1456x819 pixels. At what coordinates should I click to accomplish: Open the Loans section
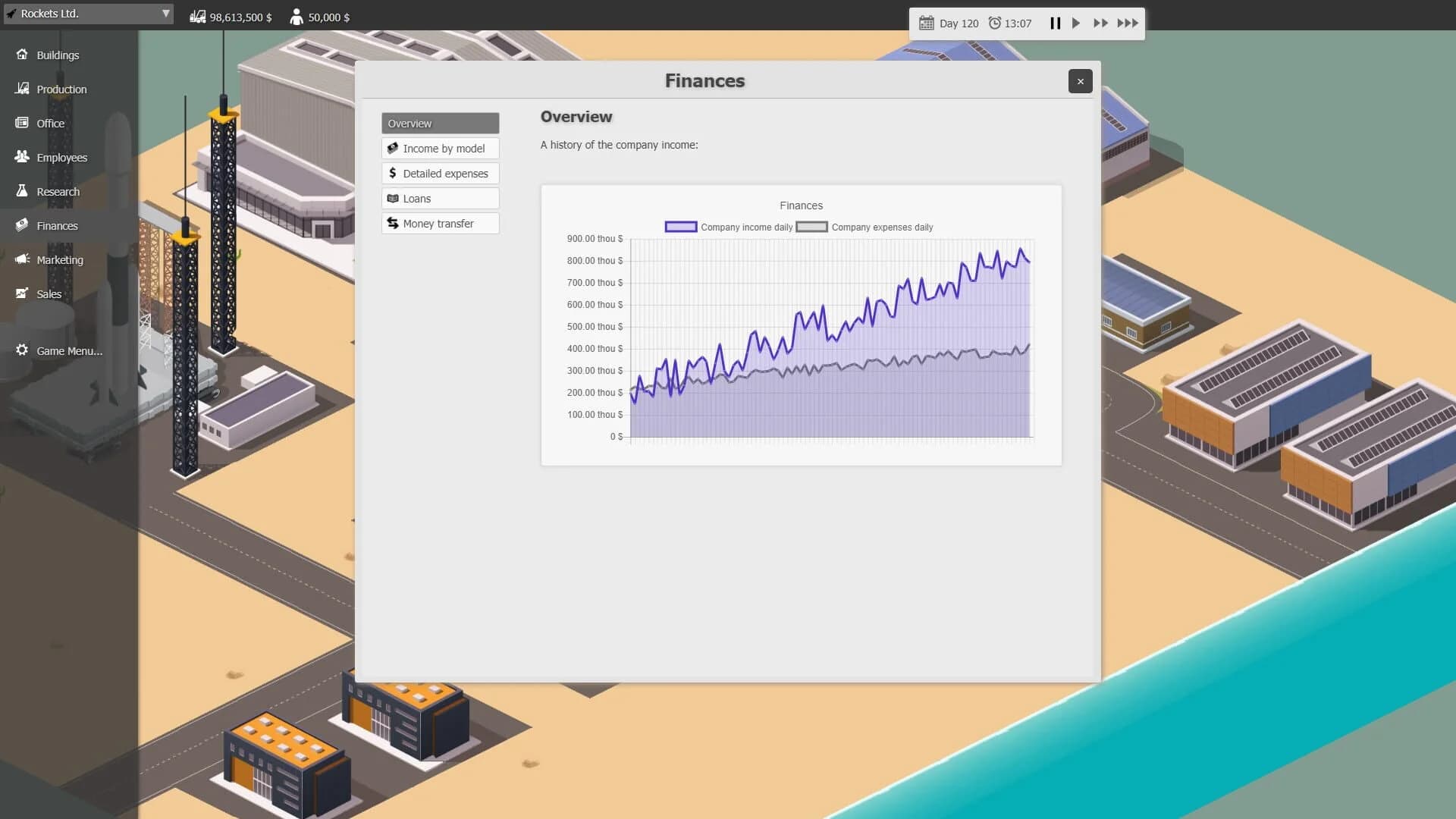tap(440, 198)
